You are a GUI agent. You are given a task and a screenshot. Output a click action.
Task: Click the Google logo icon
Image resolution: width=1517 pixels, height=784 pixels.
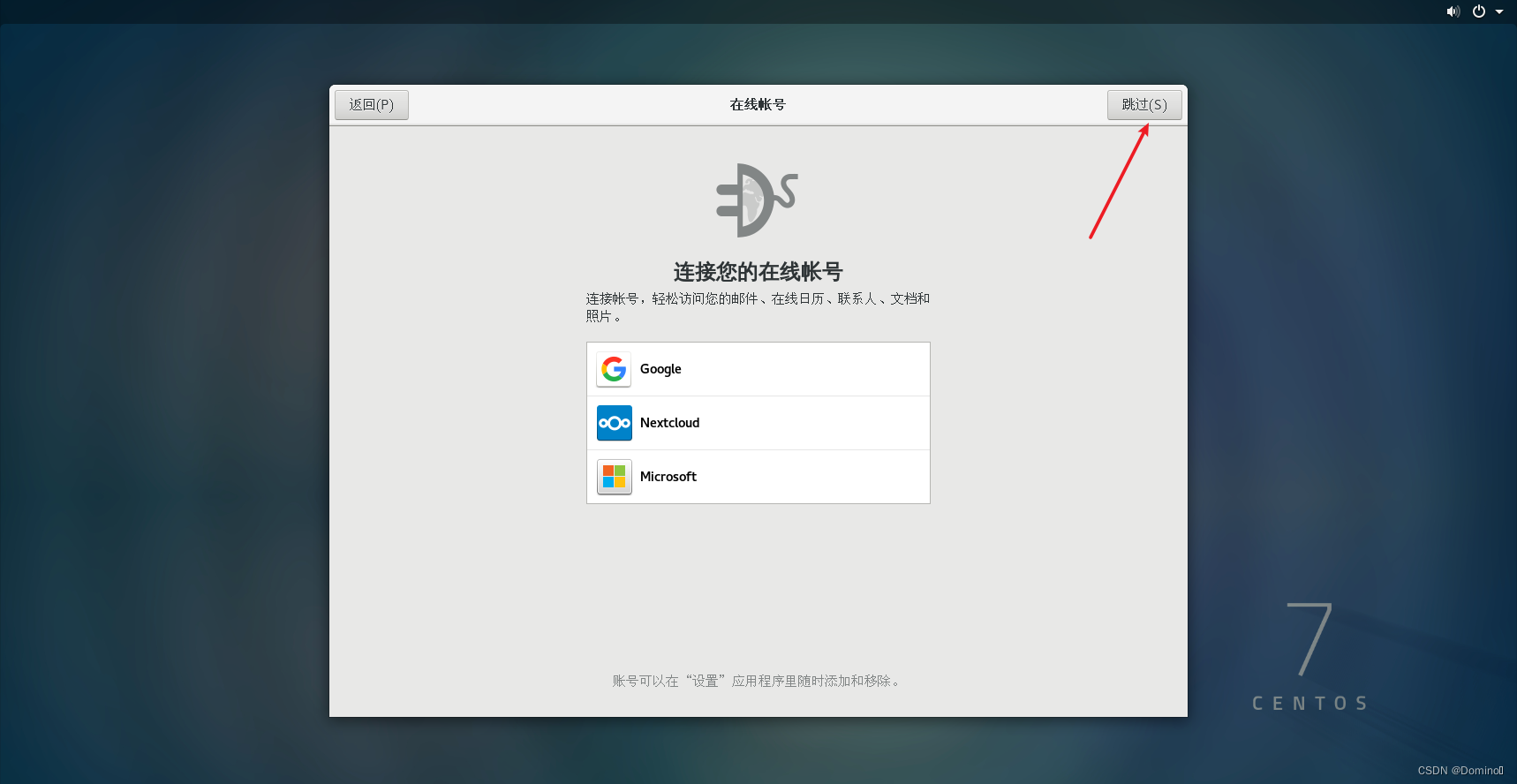point(614,369)
